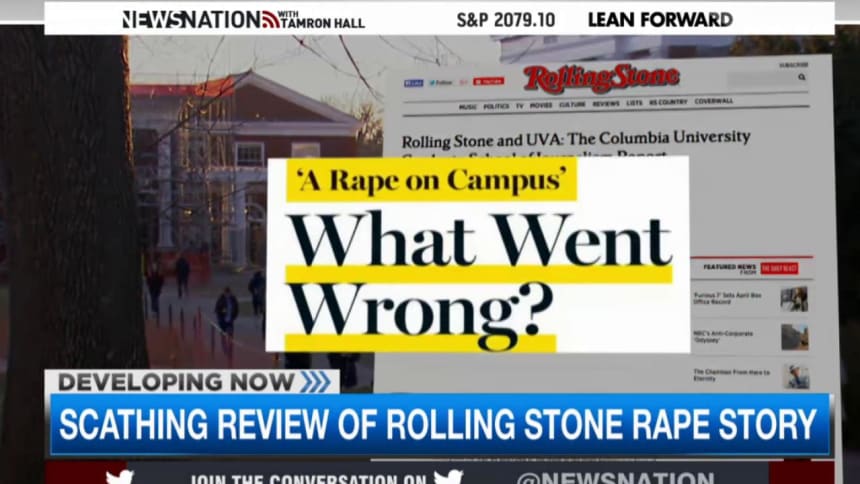Click the 'Chairman' story thumbnail
This screenshot has height=484, width=860.
coord(796,376)
